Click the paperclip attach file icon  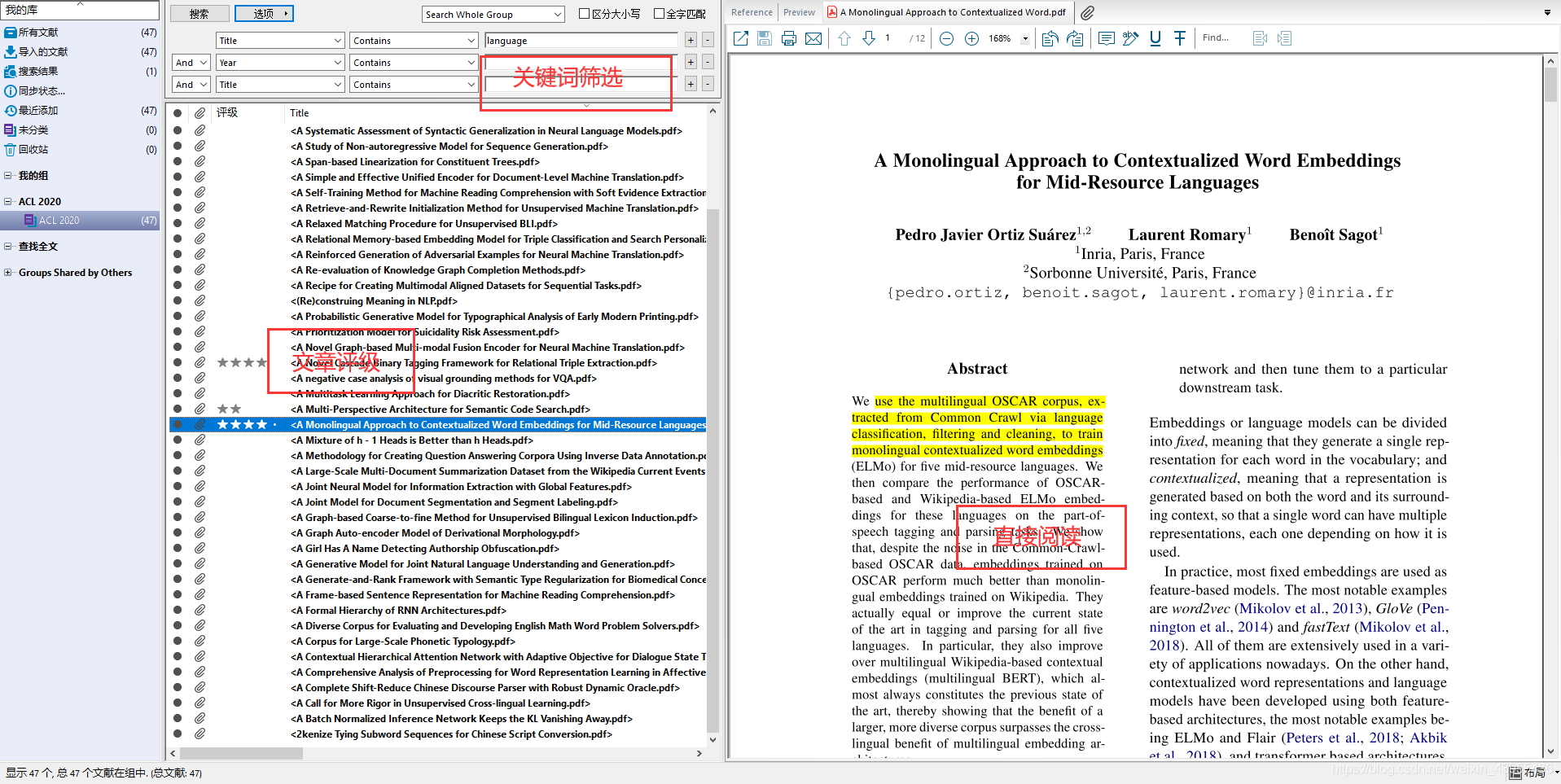[1088, 12]
